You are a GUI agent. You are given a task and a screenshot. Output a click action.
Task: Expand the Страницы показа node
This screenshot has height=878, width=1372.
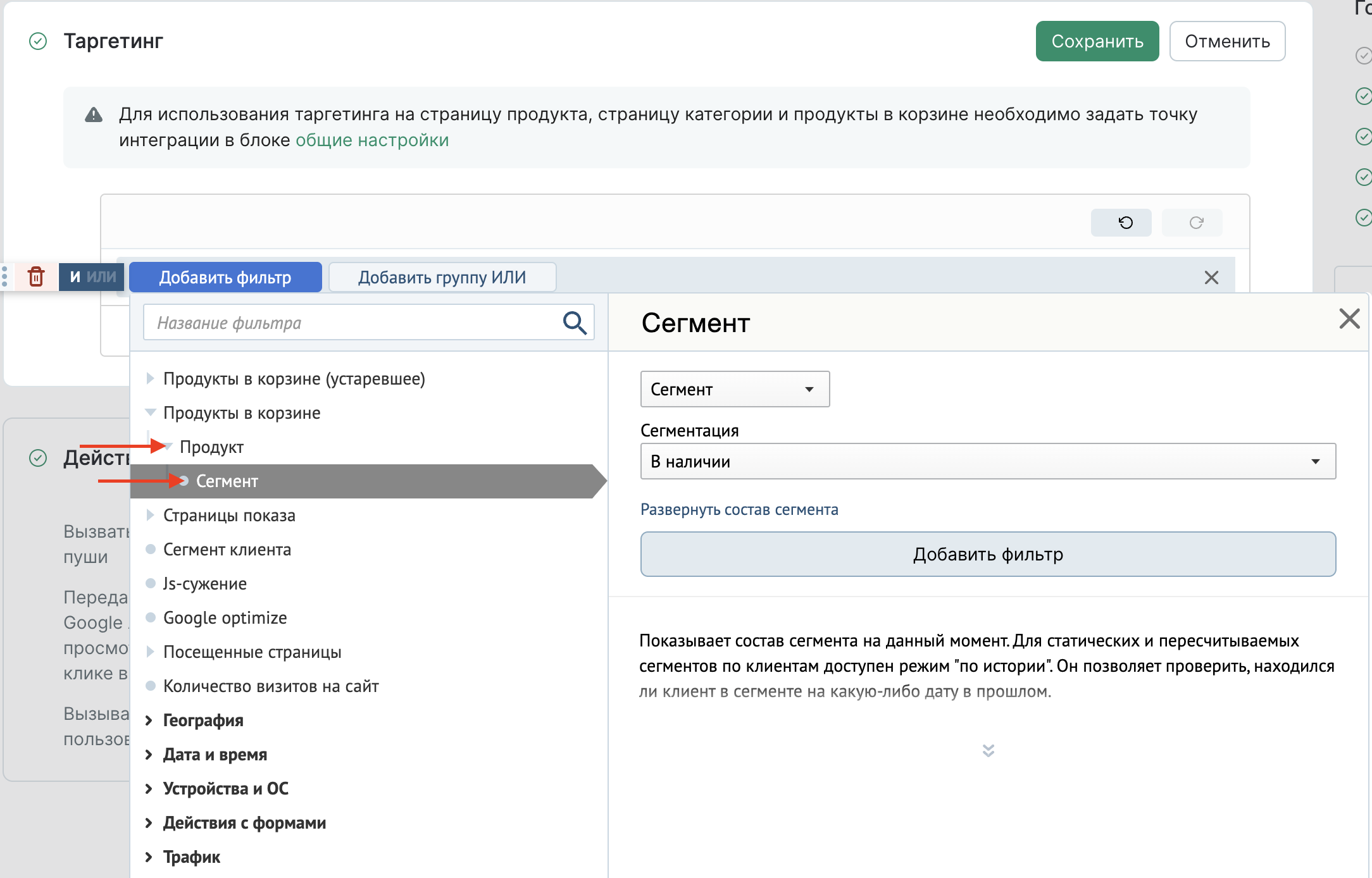click(150, 515)
